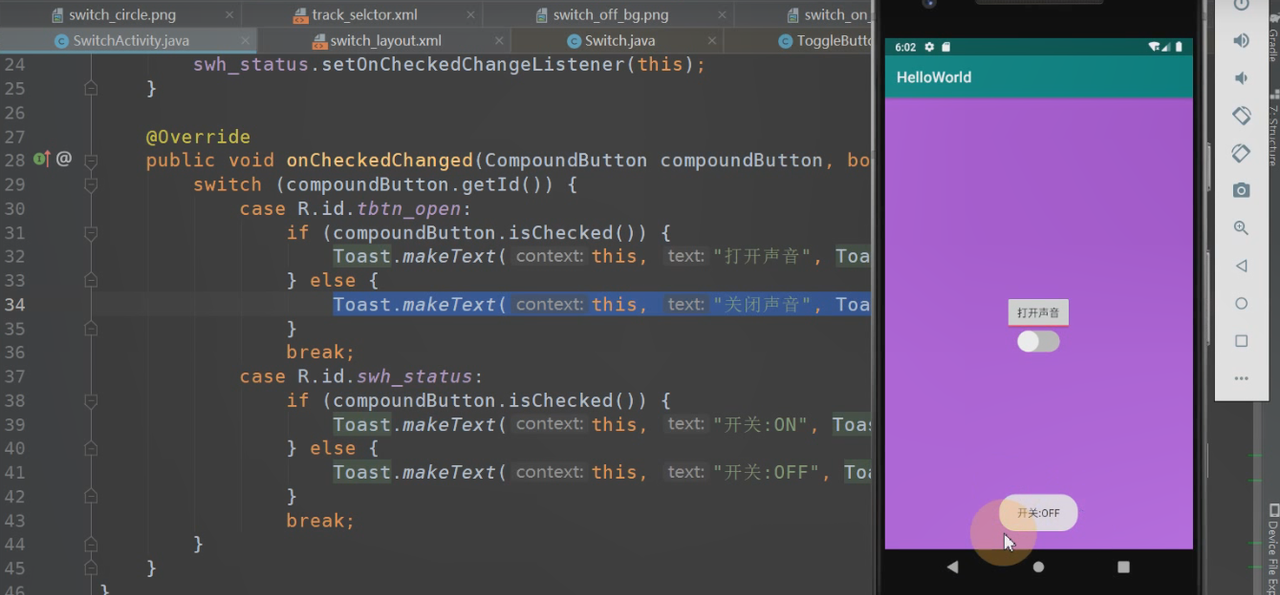The width and height of the screenshot is (1280, 595).
Task: Click the 6:02 clock in phone status bar
Action: 905,47
